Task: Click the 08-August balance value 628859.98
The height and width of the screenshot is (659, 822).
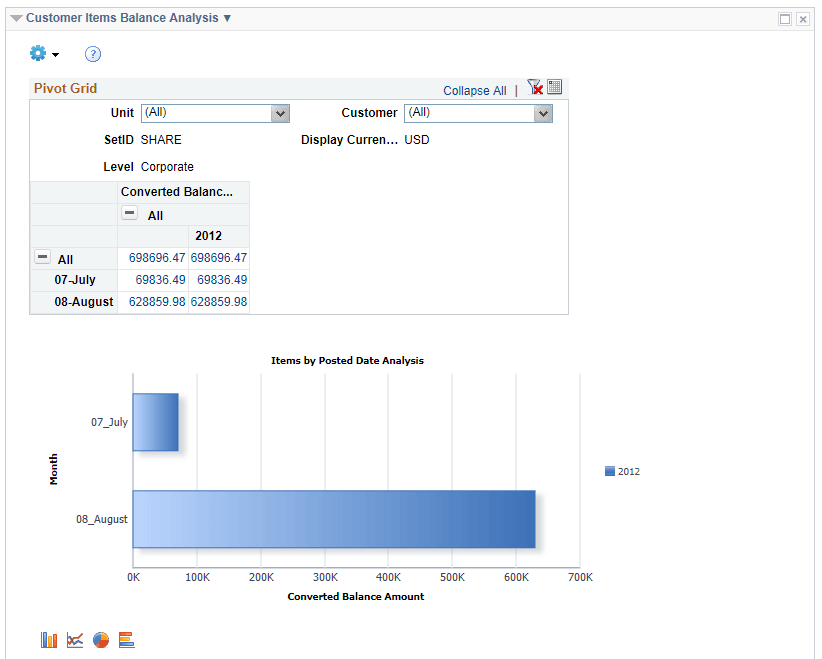Action: click(158, 301)
